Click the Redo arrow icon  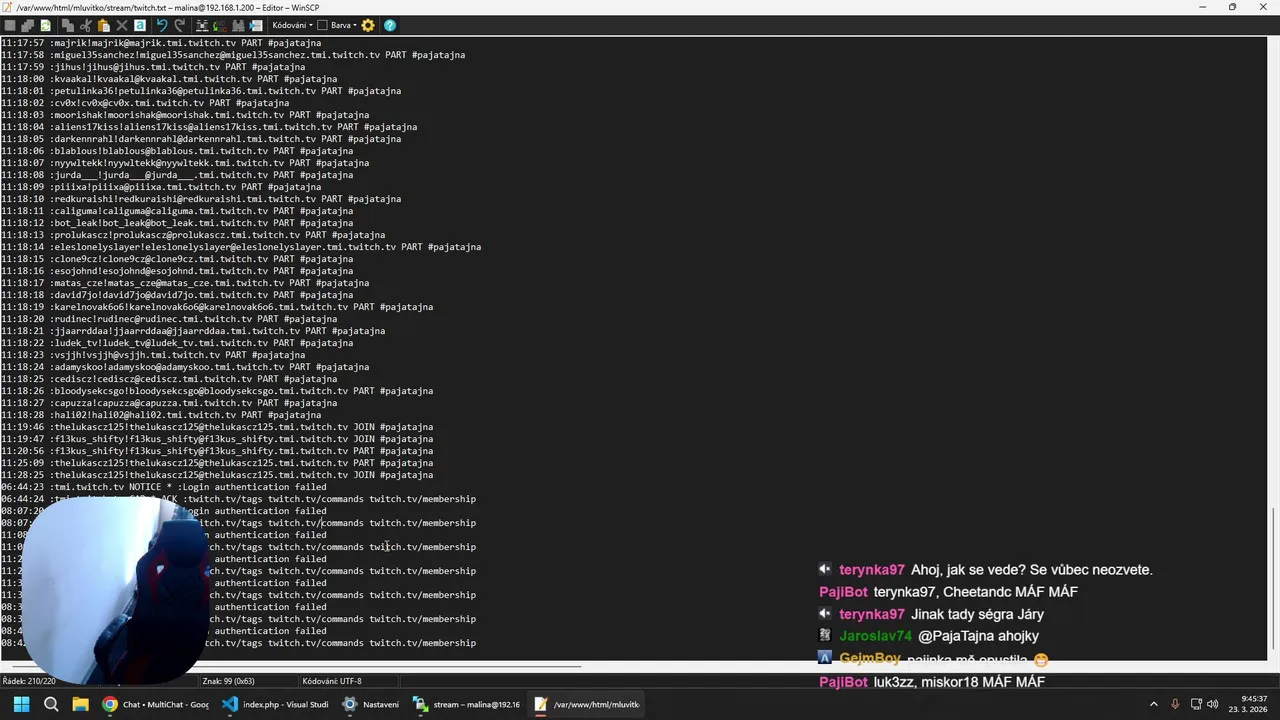[180, 25]
